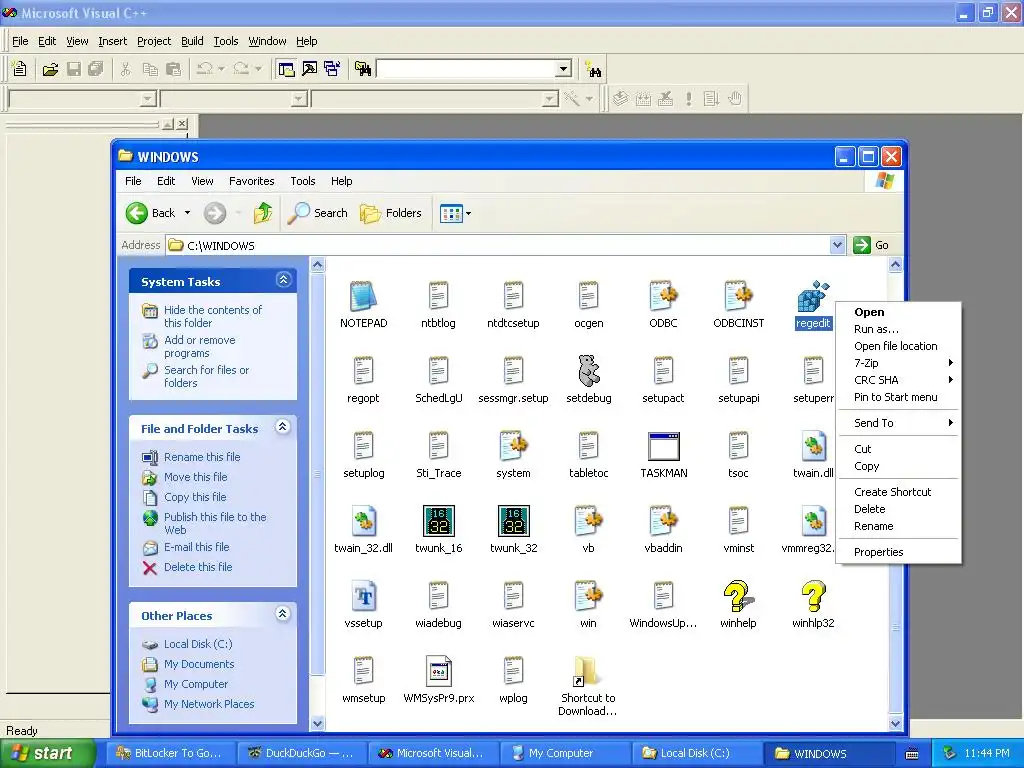The image size is (1024, 768).
Task: Click the Search button in Explorer toolbar
Action: pos(318,213)
